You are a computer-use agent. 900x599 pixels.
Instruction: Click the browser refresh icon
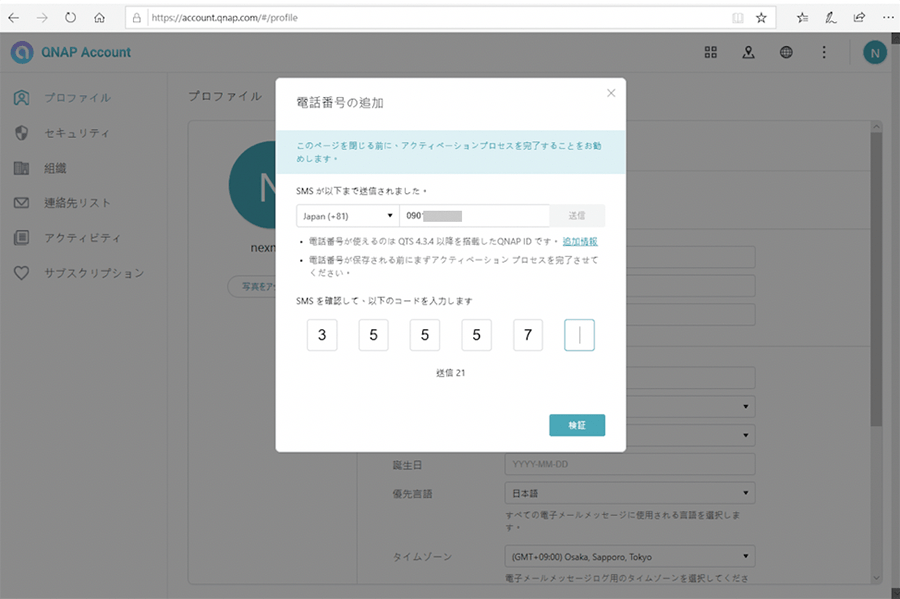(x=70, y=17)
